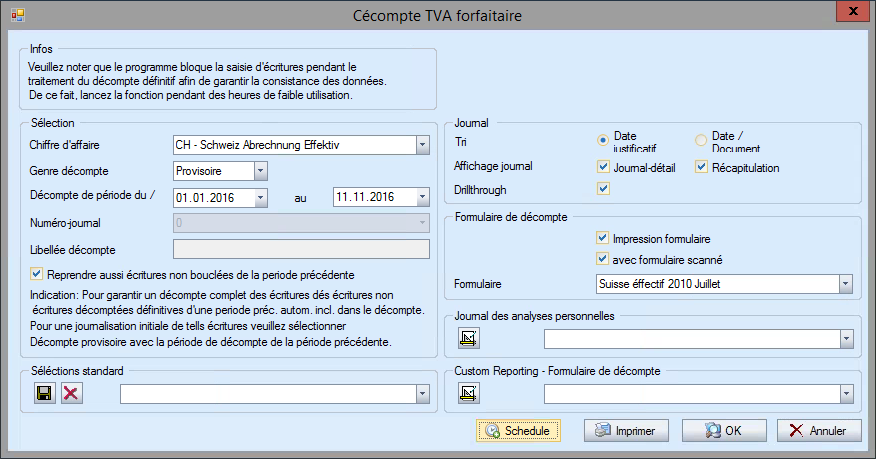Toggle the Impression formulaire checkbox
The width and height of the screenshot is (876, 459).
tap(602, 238)
